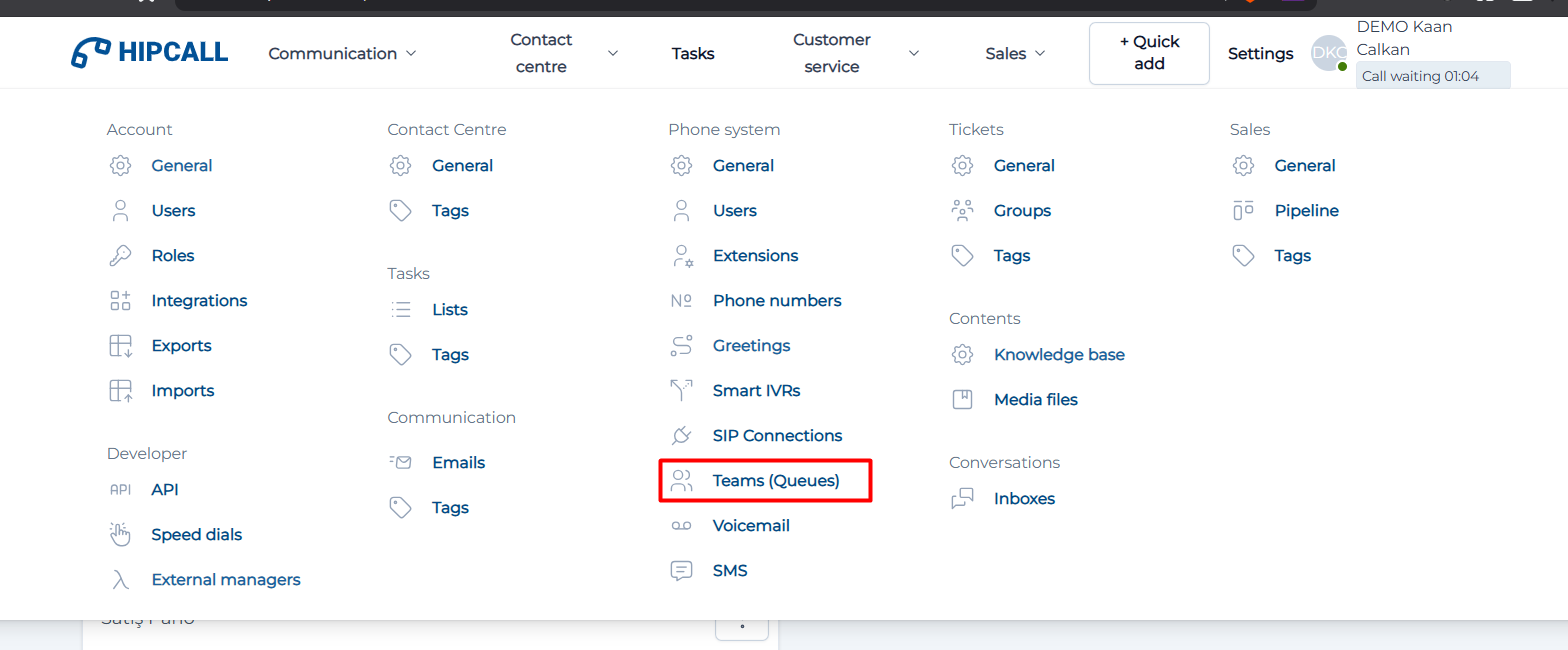Select the Exports table icon
The height and width of the screenshot is (650, 1568).
point(120,346)
